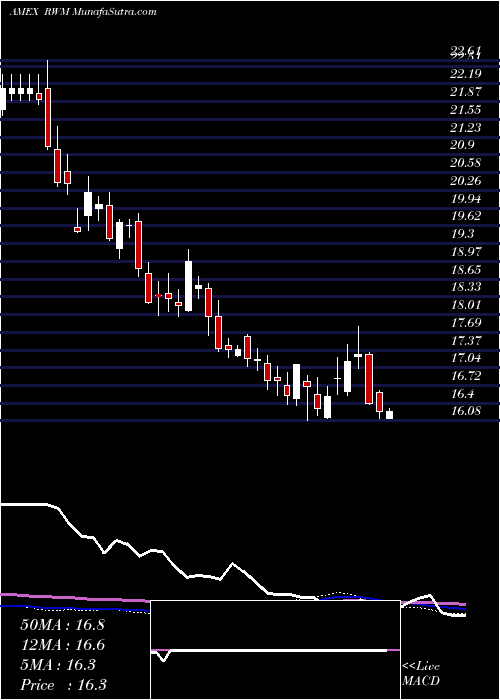500x700 pixels.
Task: Click the 18.65 price axis label
Action: point(466,269)
